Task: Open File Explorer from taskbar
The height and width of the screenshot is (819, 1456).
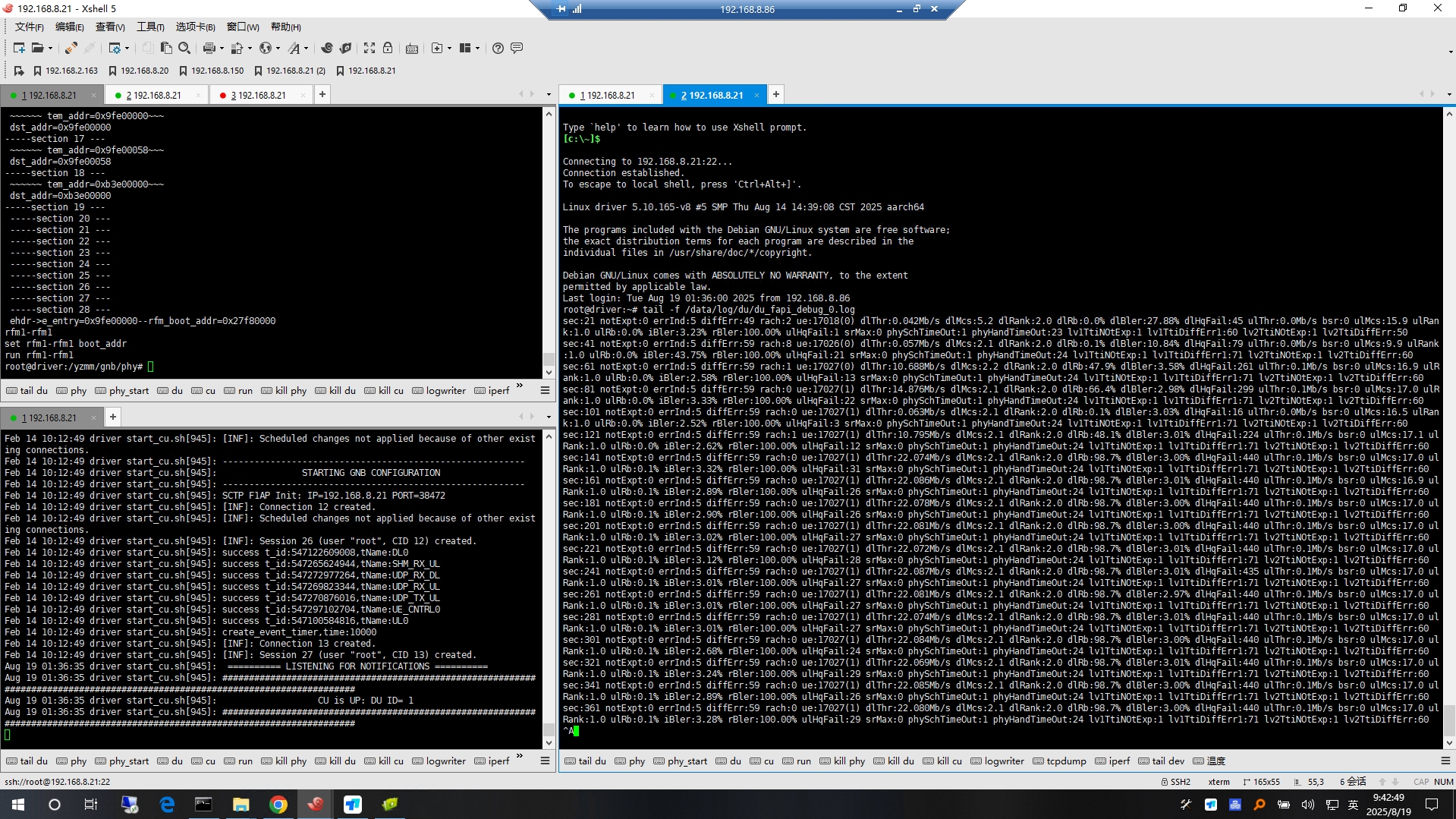Action: click(241, 805)
